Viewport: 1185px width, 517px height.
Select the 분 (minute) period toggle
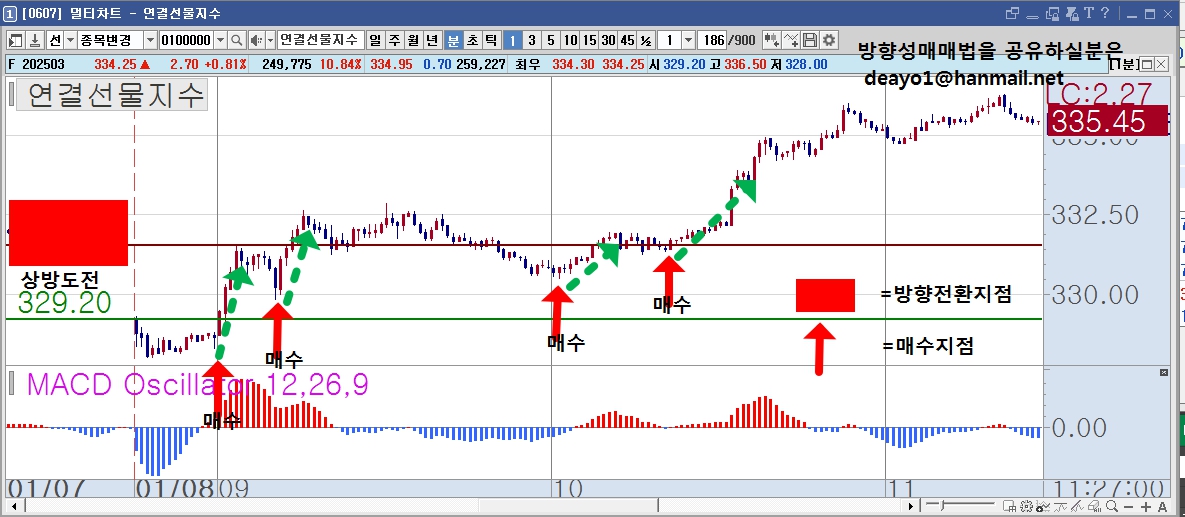point(453,40)
